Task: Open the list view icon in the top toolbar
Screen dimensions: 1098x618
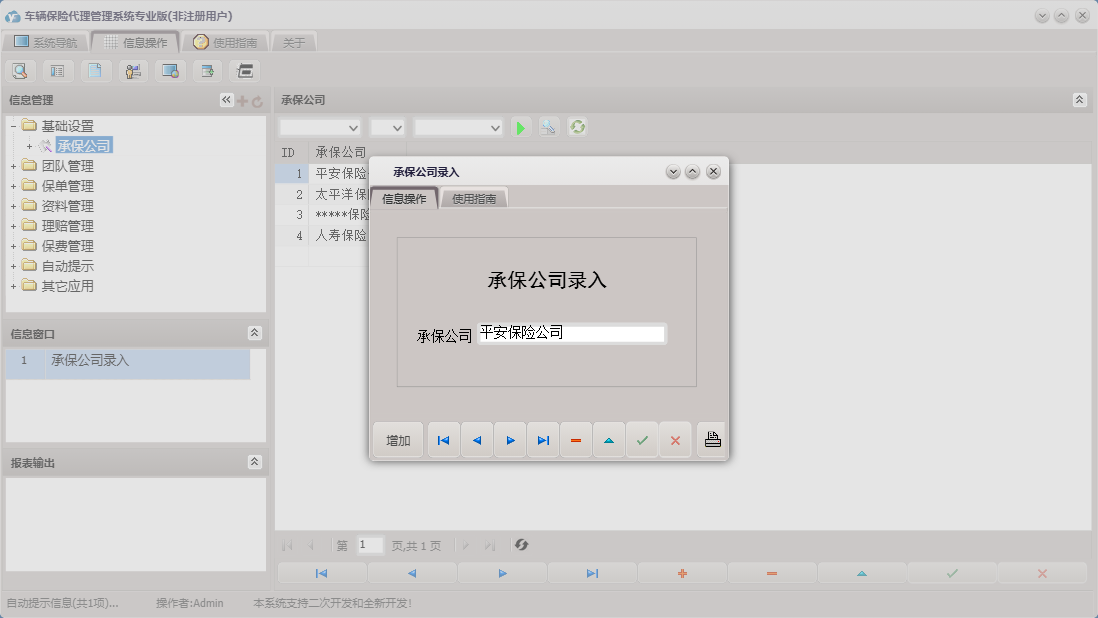Action: click(x=57, y=71)
